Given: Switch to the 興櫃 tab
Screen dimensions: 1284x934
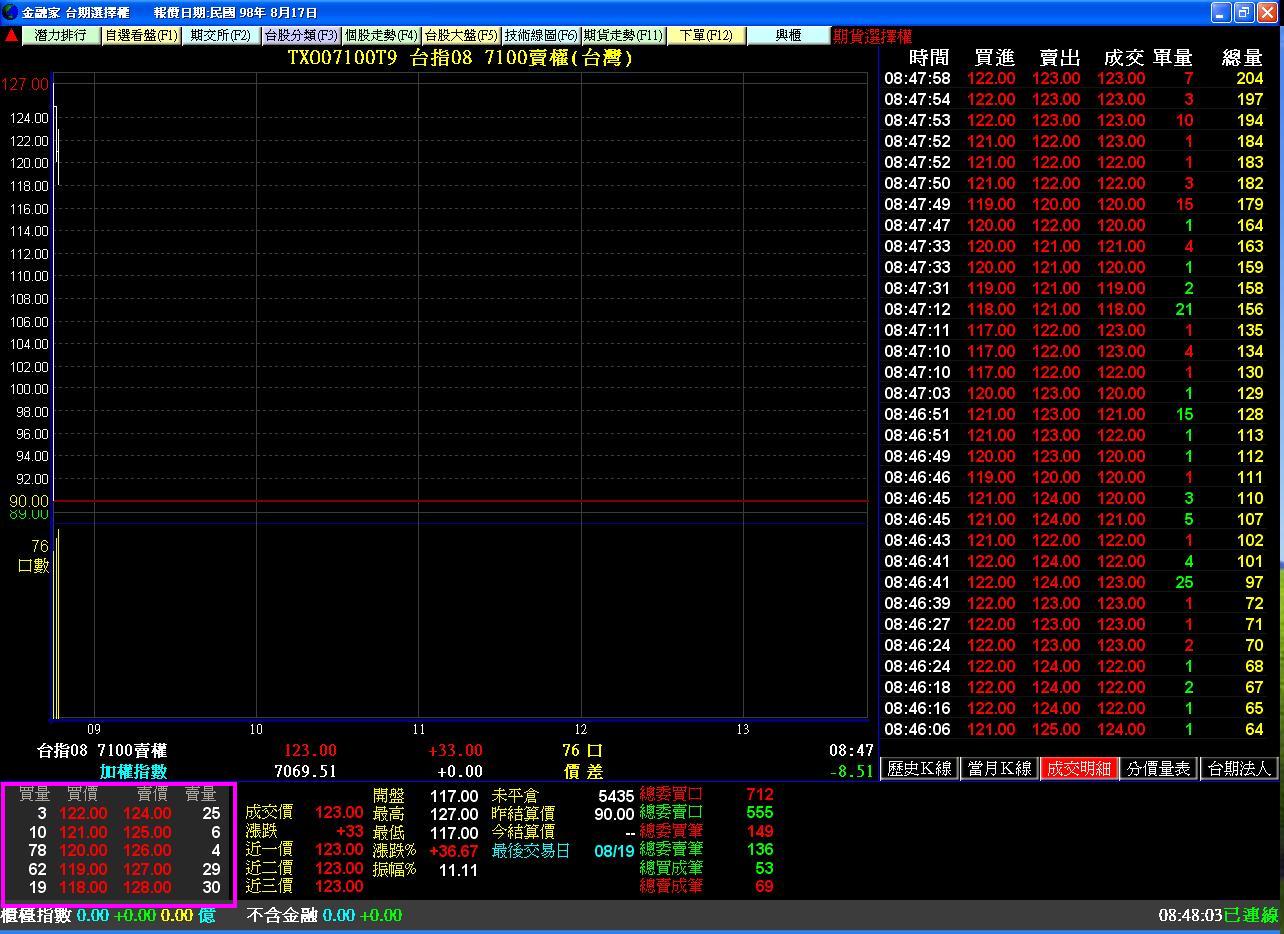Looking at the screenshot, I should point(788,35).
